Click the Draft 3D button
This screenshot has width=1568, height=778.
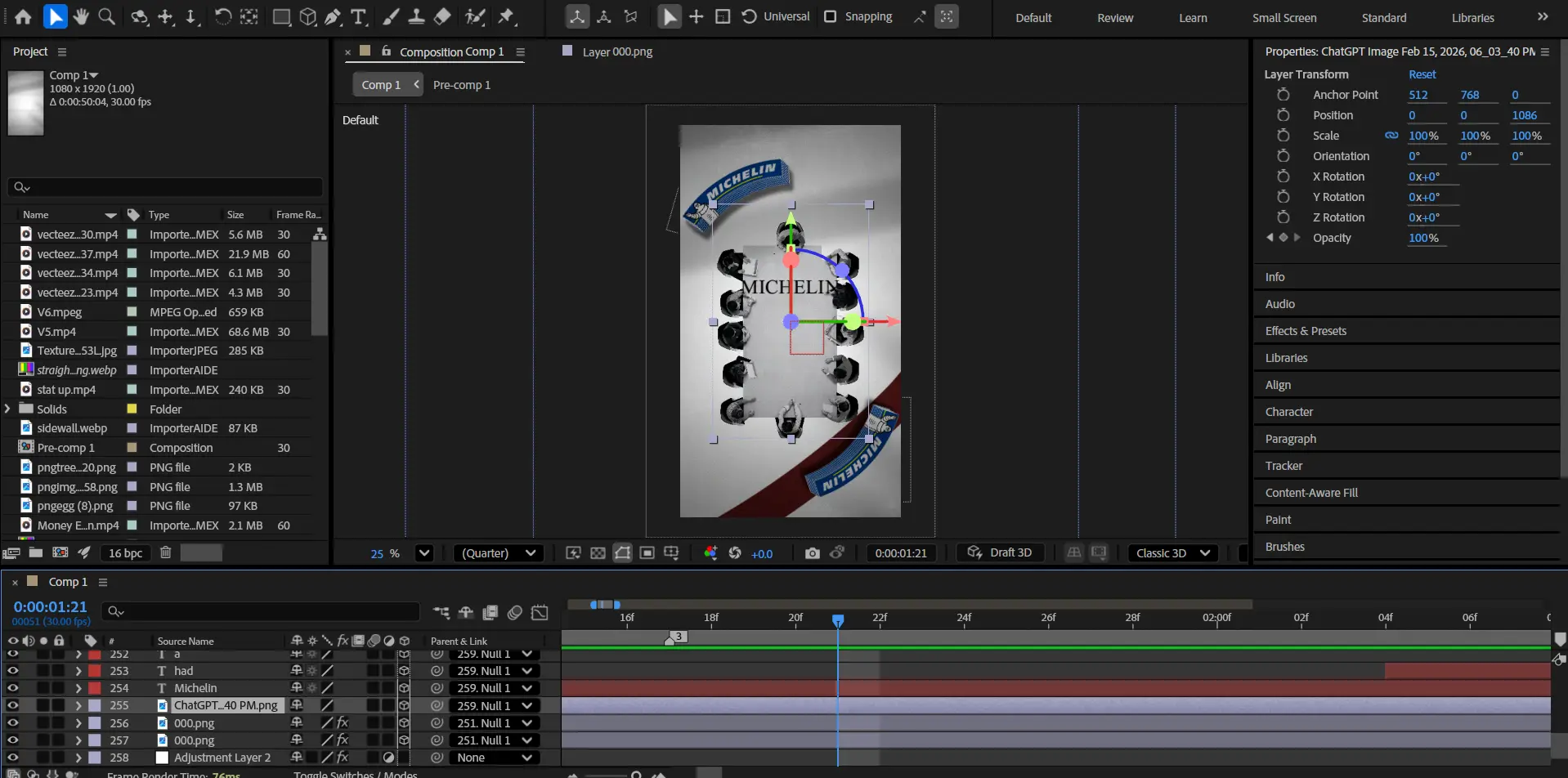pos(1000,552)
